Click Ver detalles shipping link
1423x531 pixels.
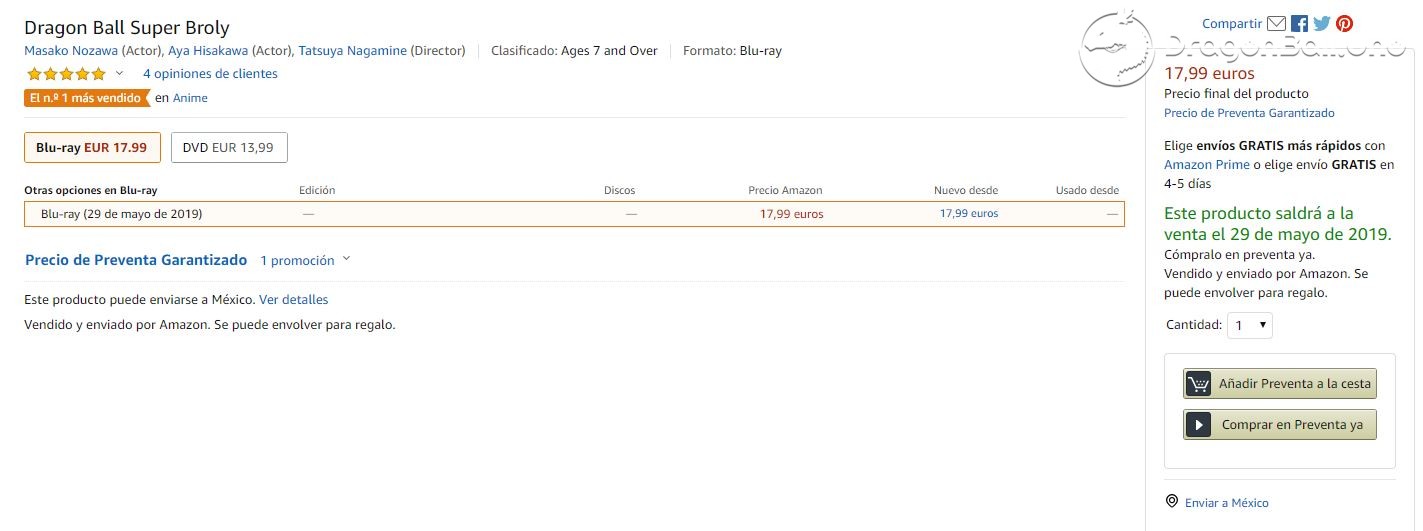coord(293,299)
